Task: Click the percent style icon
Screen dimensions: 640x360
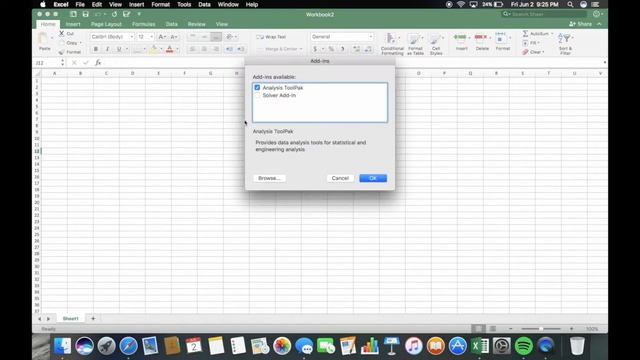Action: [331, 49]
